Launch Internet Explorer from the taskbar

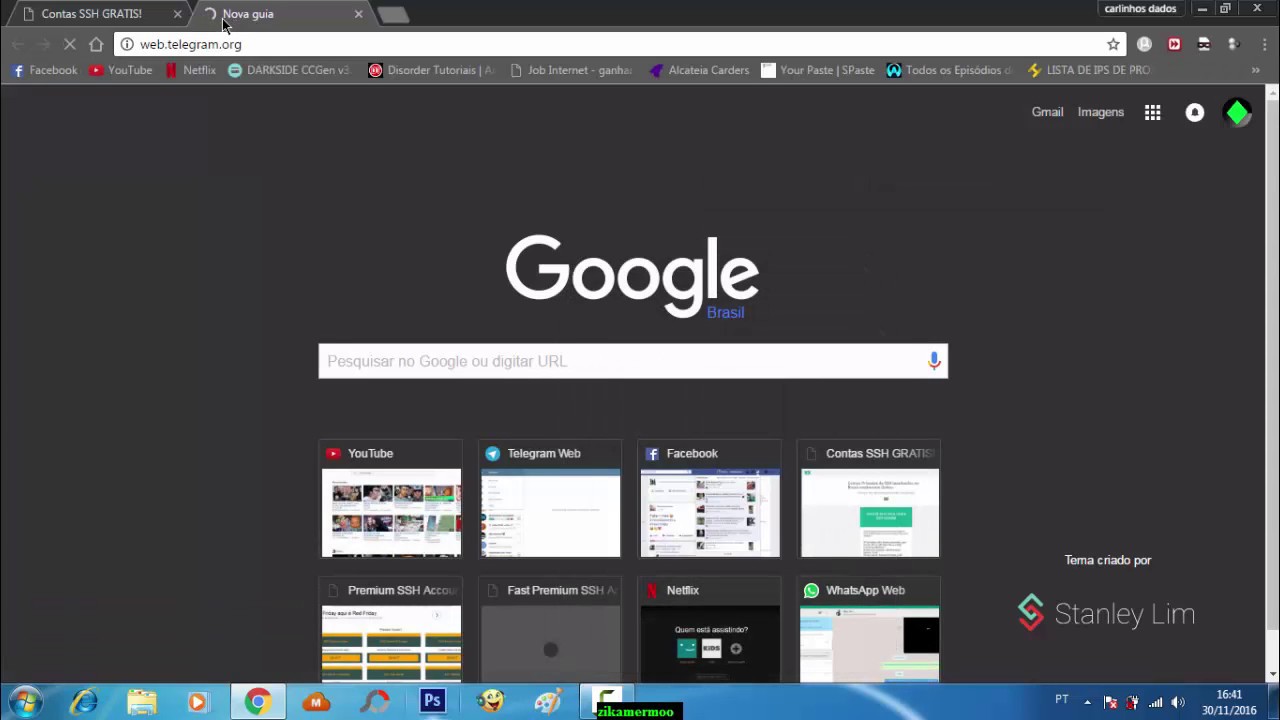click(84, 702)
